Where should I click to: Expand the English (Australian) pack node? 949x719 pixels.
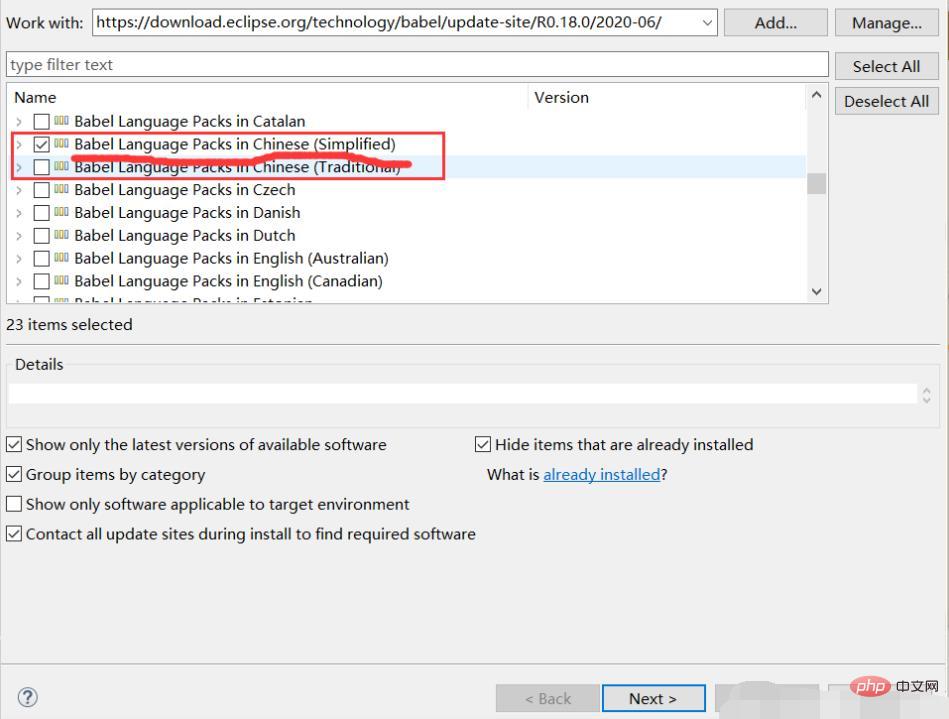point(19,259)
